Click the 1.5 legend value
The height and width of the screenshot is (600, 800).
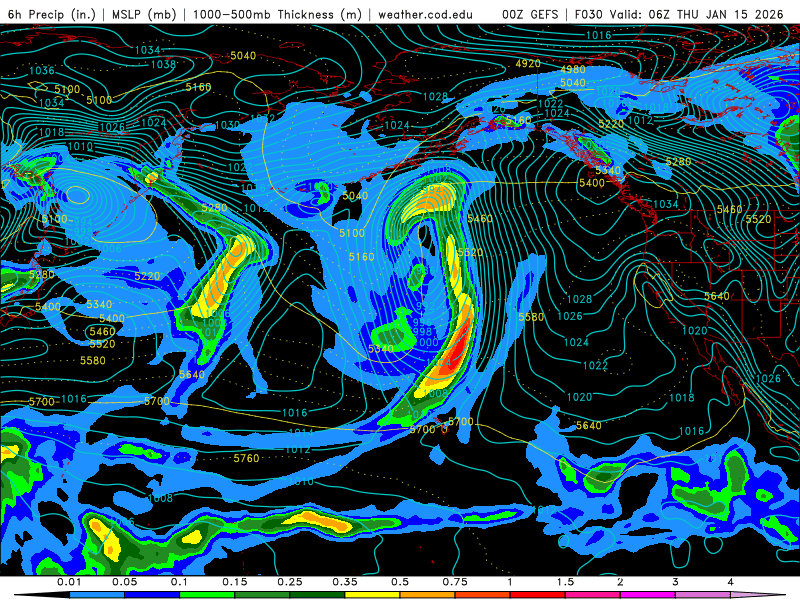pyautogui.click(x=565, y=582)
